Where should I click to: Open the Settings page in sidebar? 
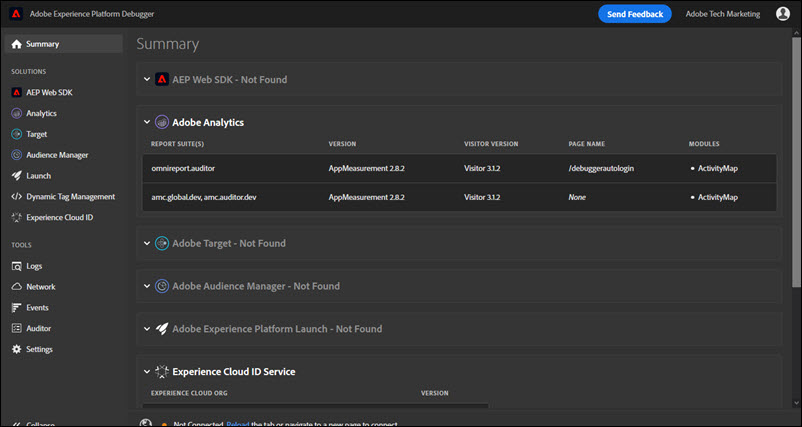click(40, 349)
